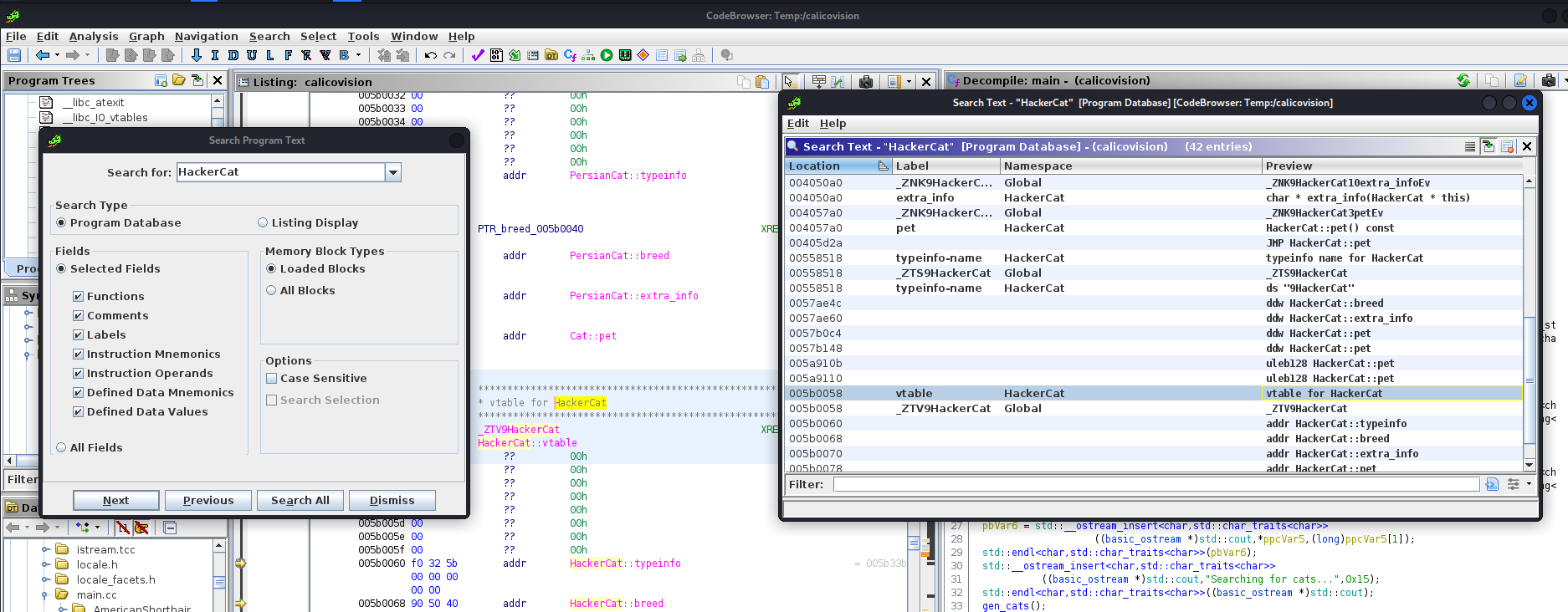The image size is (1568, 612).
Task: Open the Search for history dropdown
Action: coord(393,172)
